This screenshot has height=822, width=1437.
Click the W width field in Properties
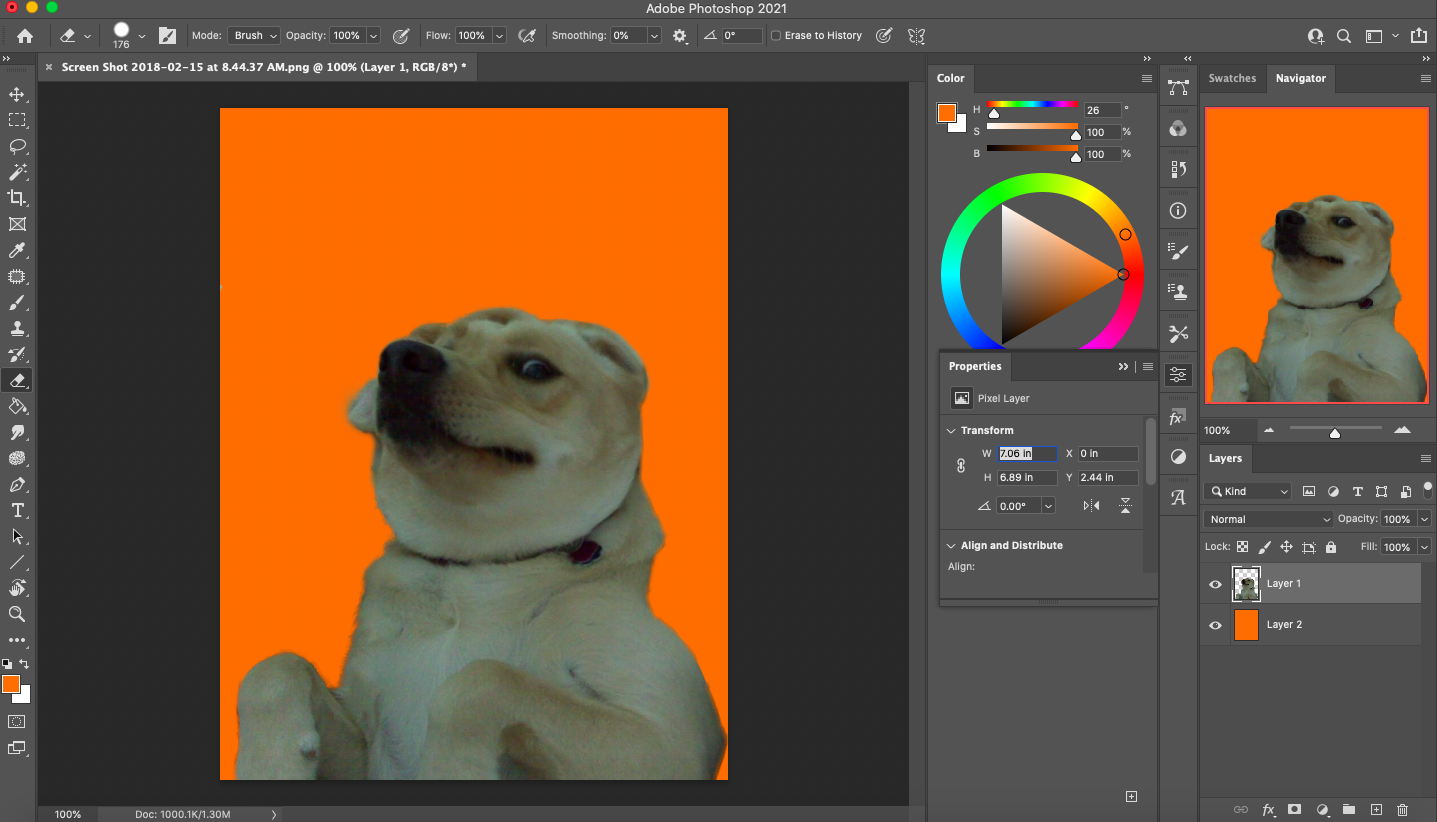1027,454
